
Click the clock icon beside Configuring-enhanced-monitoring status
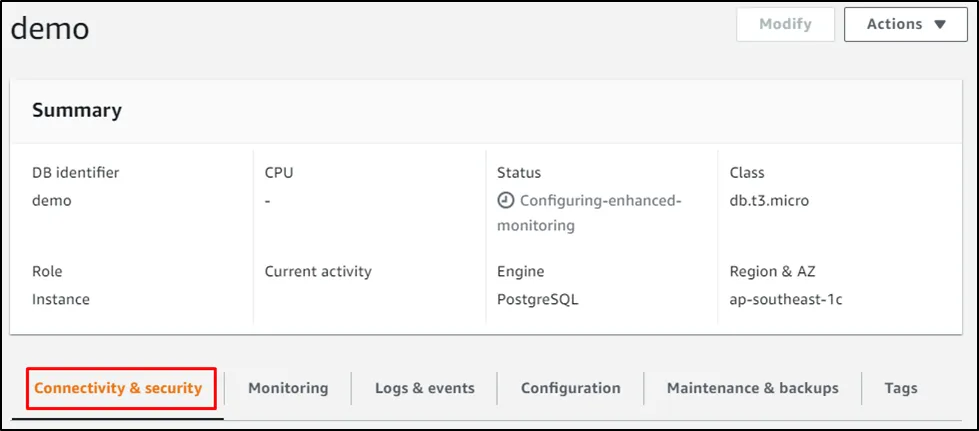505,200
